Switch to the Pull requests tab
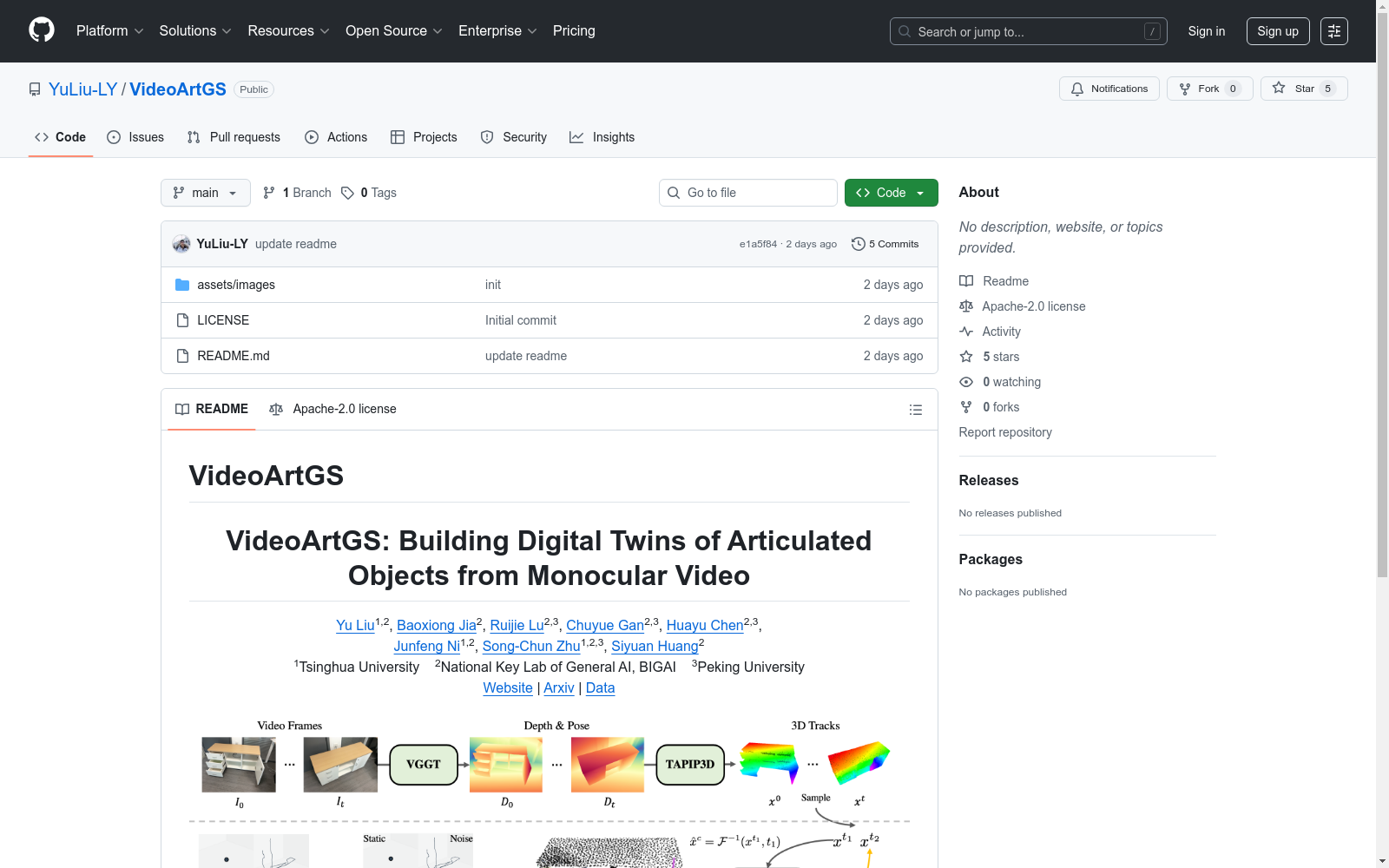 (234, 137)
